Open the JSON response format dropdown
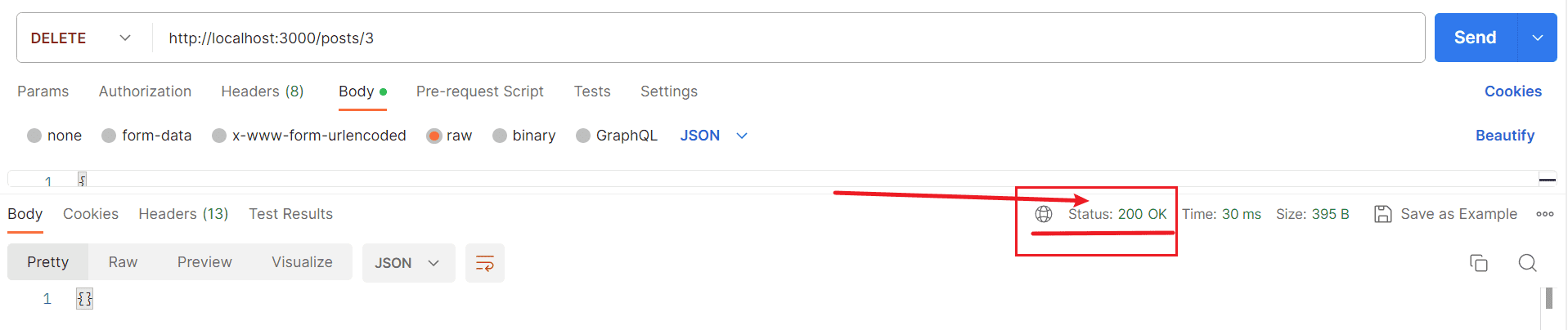This screenshot has height=330, width=1568. pyautogui.click(x=408, y=263)
